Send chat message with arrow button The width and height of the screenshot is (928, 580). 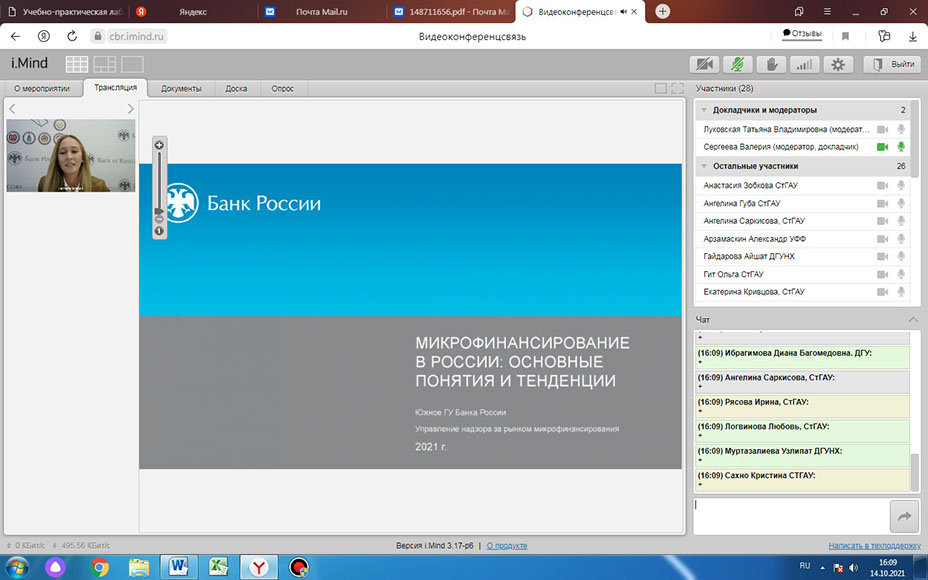pyautogui.click(x=904, y=516)
